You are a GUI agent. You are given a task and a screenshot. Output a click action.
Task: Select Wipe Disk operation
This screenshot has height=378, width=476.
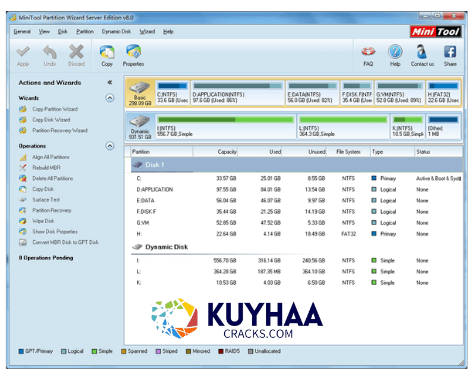pyautogui.click(x=43, y=221)
